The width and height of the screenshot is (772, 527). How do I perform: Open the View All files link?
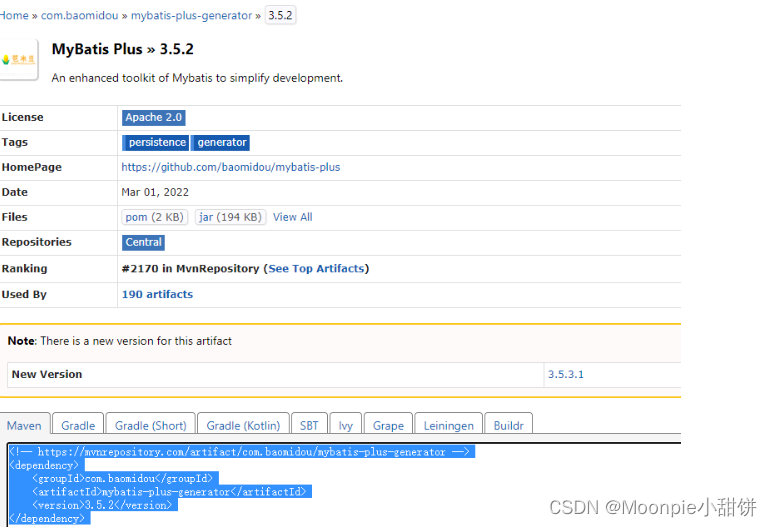[292, 217]
